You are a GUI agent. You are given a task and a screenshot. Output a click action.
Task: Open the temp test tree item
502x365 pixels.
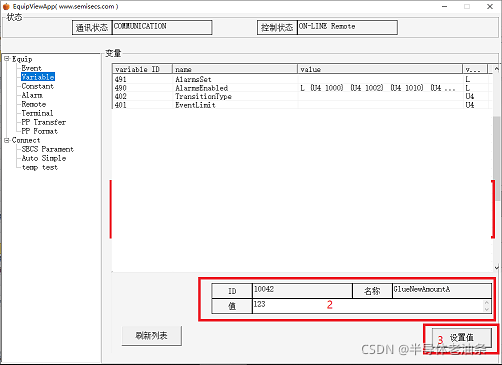coord(40,167)
